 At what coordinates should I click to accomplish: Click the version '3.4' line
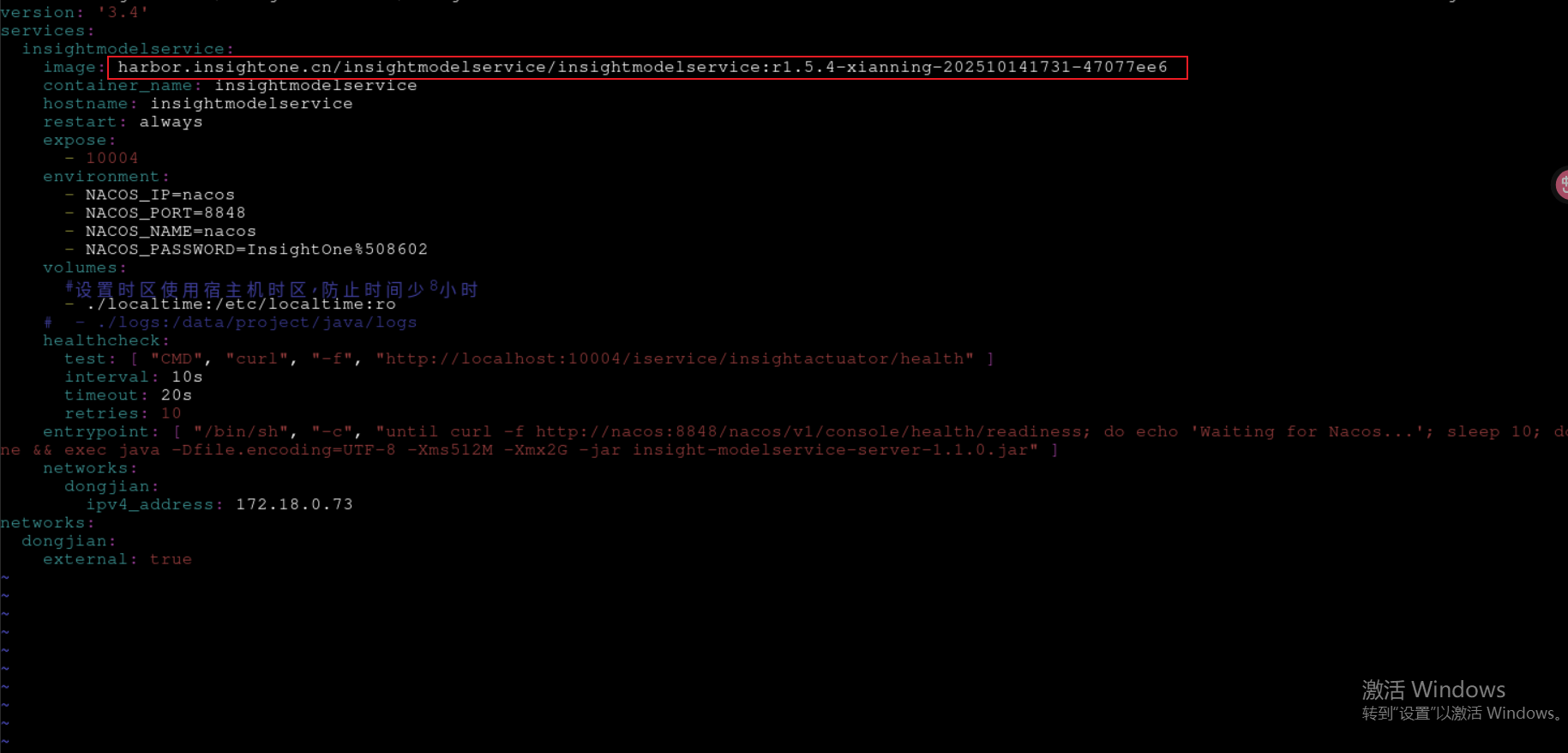click(x=75, y=12)
